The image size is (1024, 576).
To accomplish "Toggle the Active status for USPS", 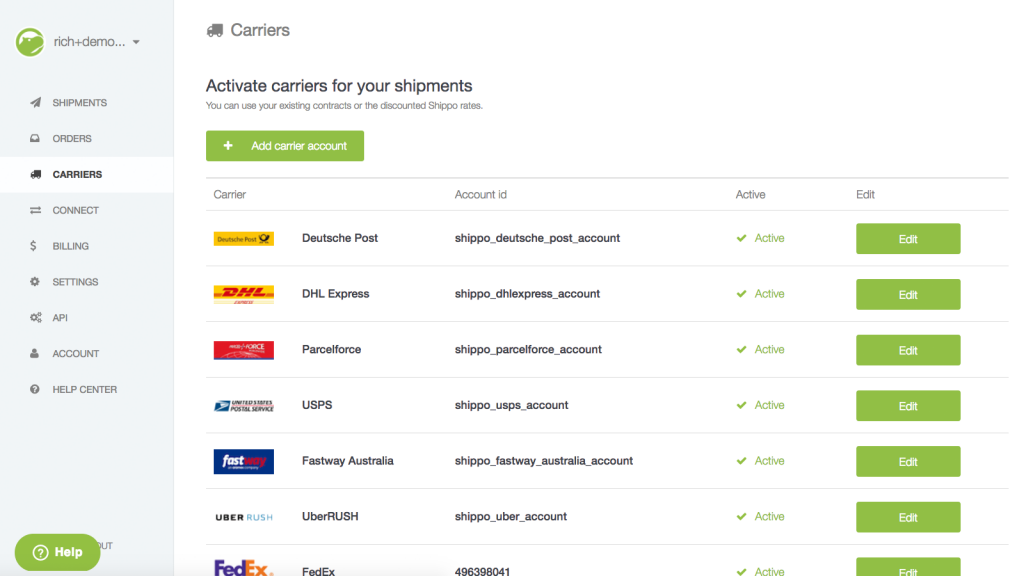I will [742, 405].
